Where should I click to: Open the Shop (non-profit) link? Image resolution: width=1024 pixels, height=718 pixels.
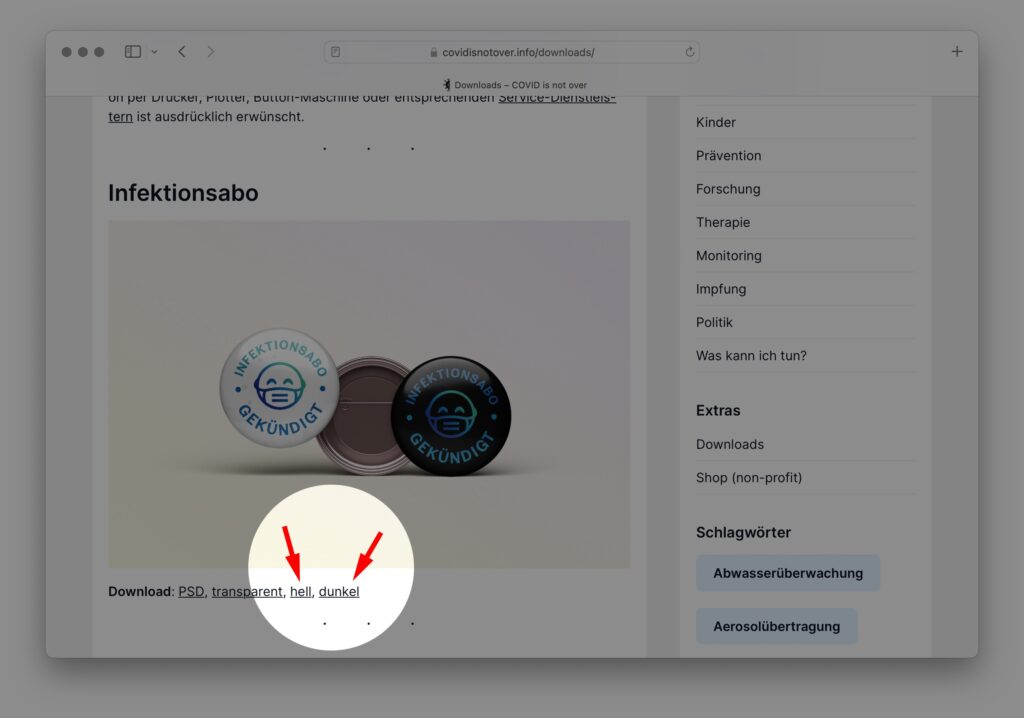click(x=749, y=478)
